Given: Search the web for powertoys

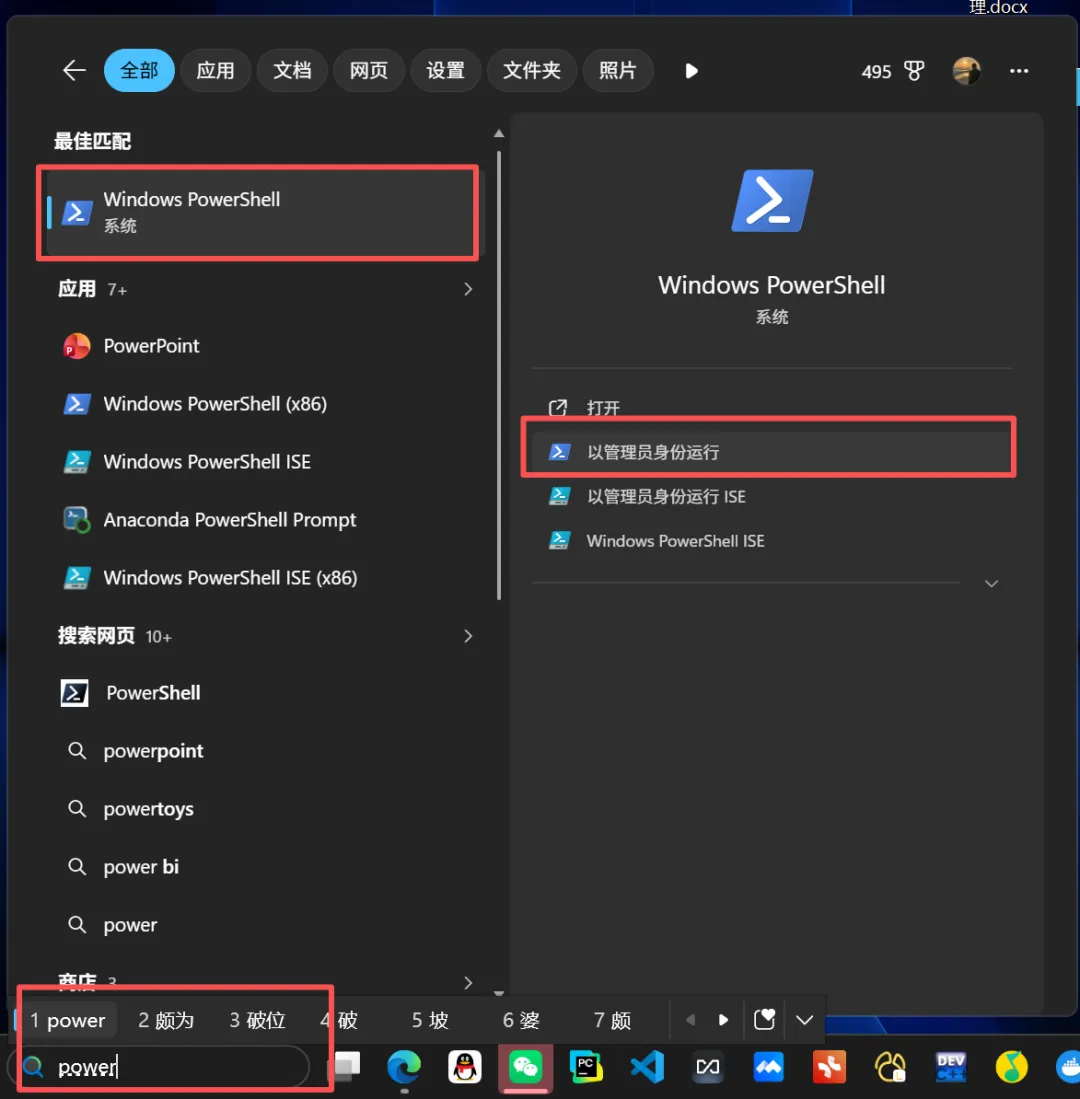Looking at the screenshot, I should pyautogui.click(x=266, y=809).
